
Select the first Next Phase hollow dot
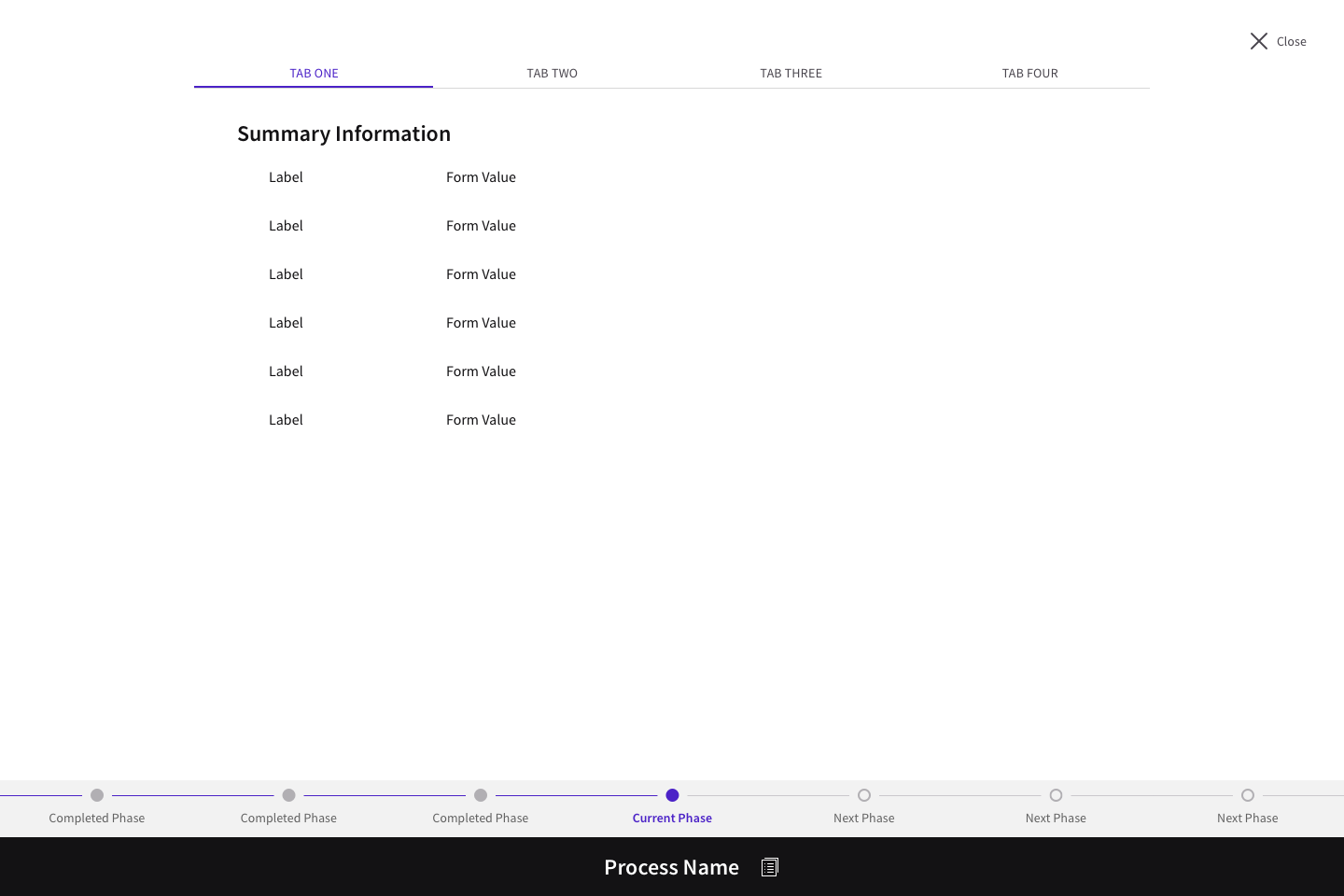(x=864, y=795)
